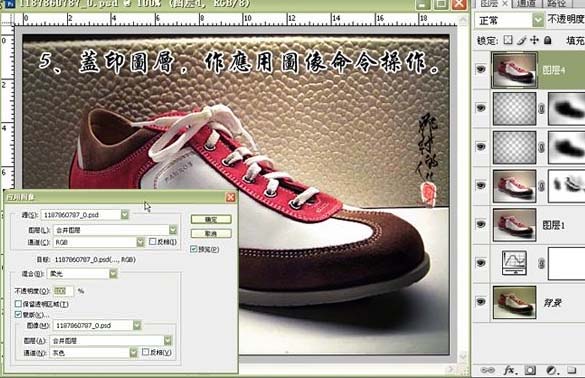This screenshot has width=585, height=378.
Task: Select mask thumbnail of layer above 图层1
Action: point(566,186)
